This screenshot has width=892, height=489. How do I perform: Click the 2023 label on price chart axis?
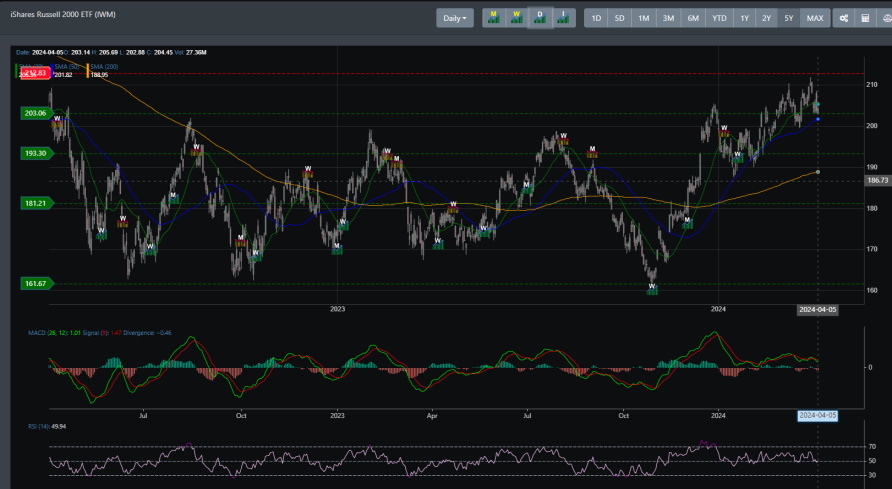pos(337,309)
